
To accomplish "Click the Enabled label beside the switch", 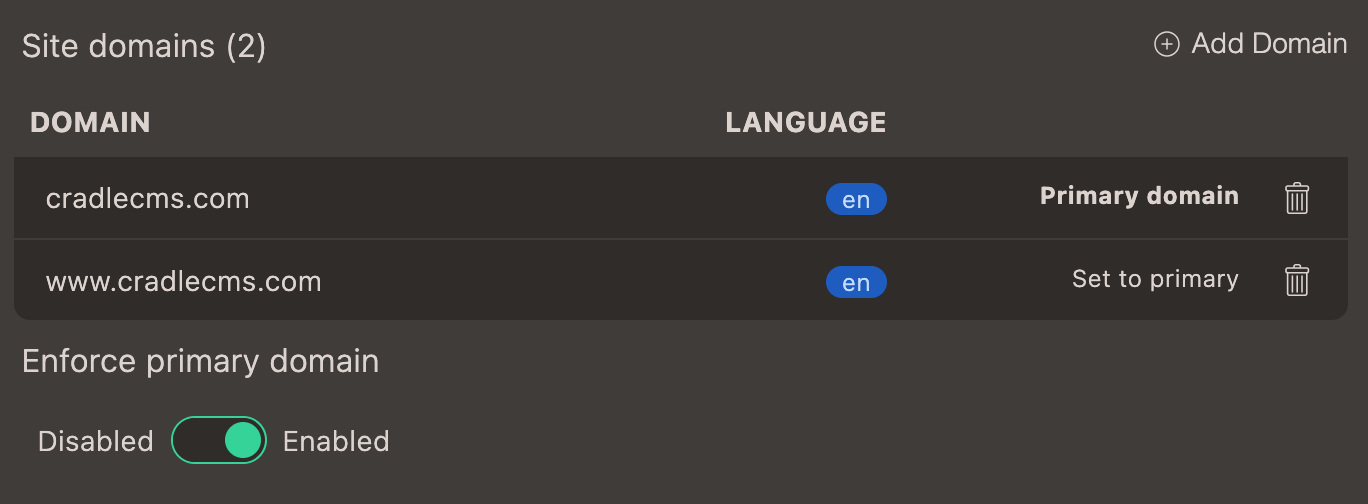I will coord(336,441).
